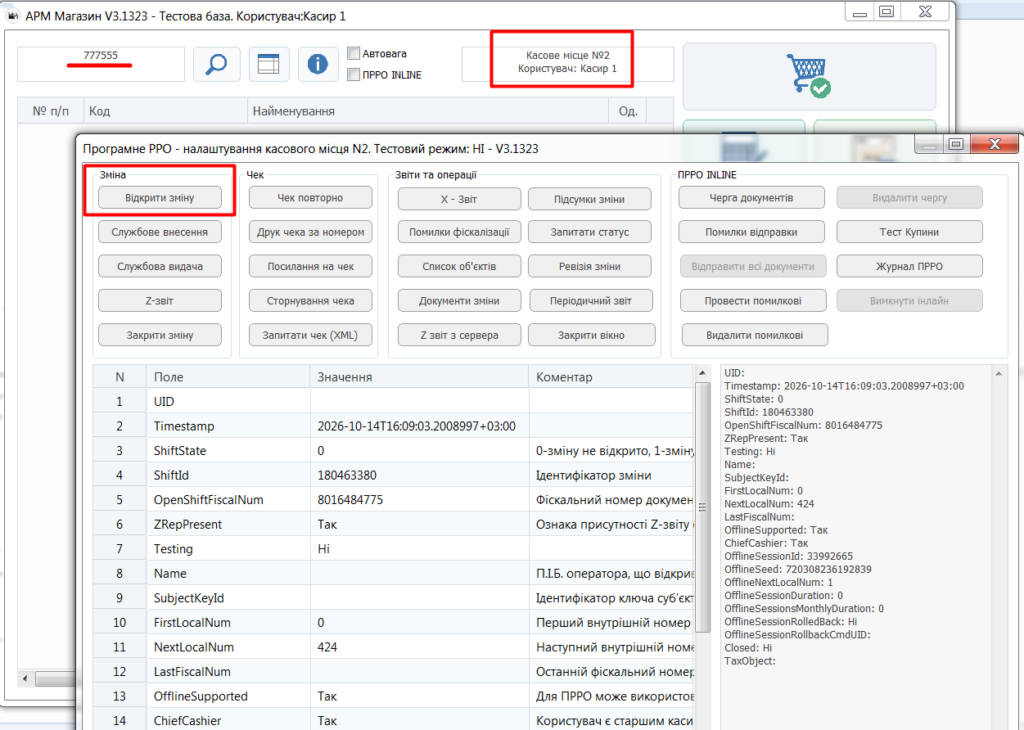Click the main window horizontal scrollbar left arrow

[25, 679]
